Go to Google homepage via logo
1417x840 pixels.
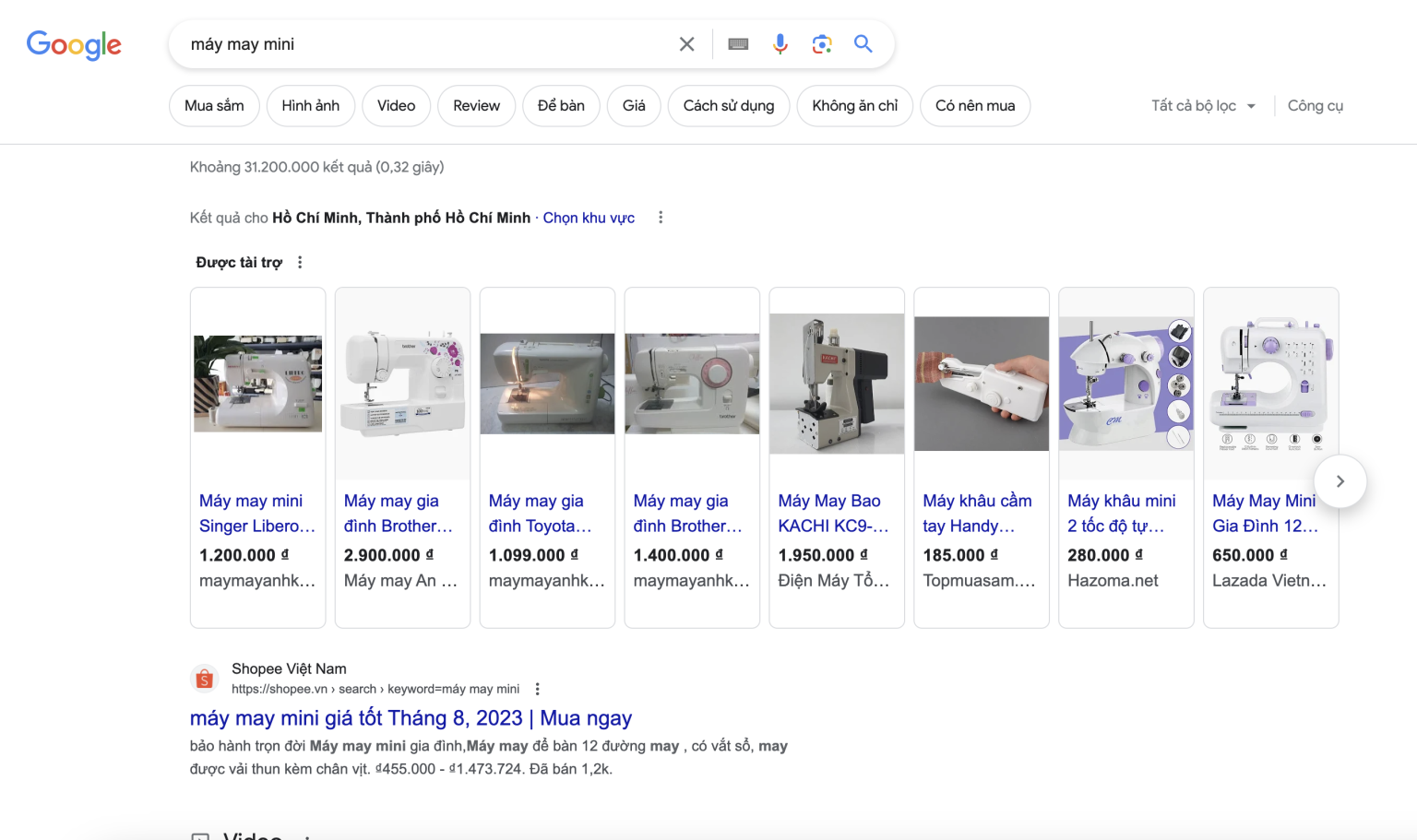(74, 44)
